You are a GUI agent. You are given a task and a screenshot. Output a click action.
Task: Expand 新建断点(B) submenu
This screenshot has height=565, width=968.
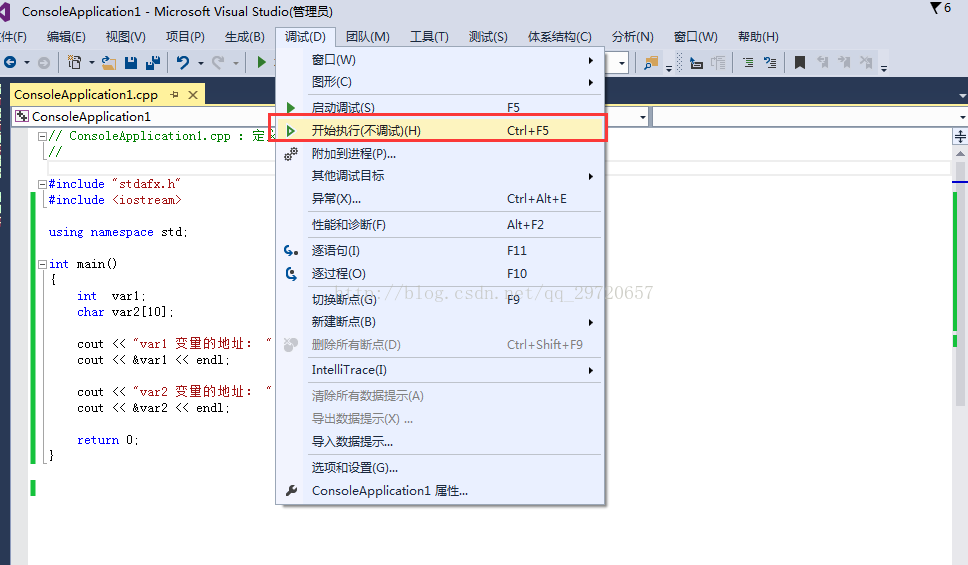[x=440, y=322]
